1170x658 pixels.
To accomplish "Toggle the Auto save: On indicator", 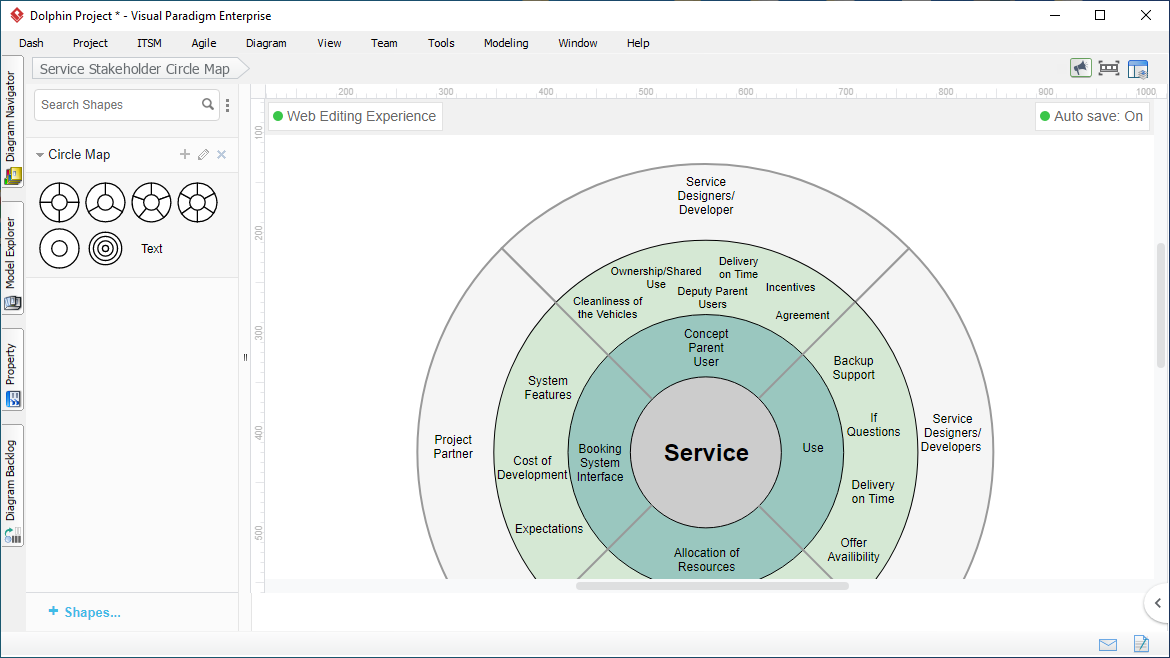I will tap(1092, 116).
